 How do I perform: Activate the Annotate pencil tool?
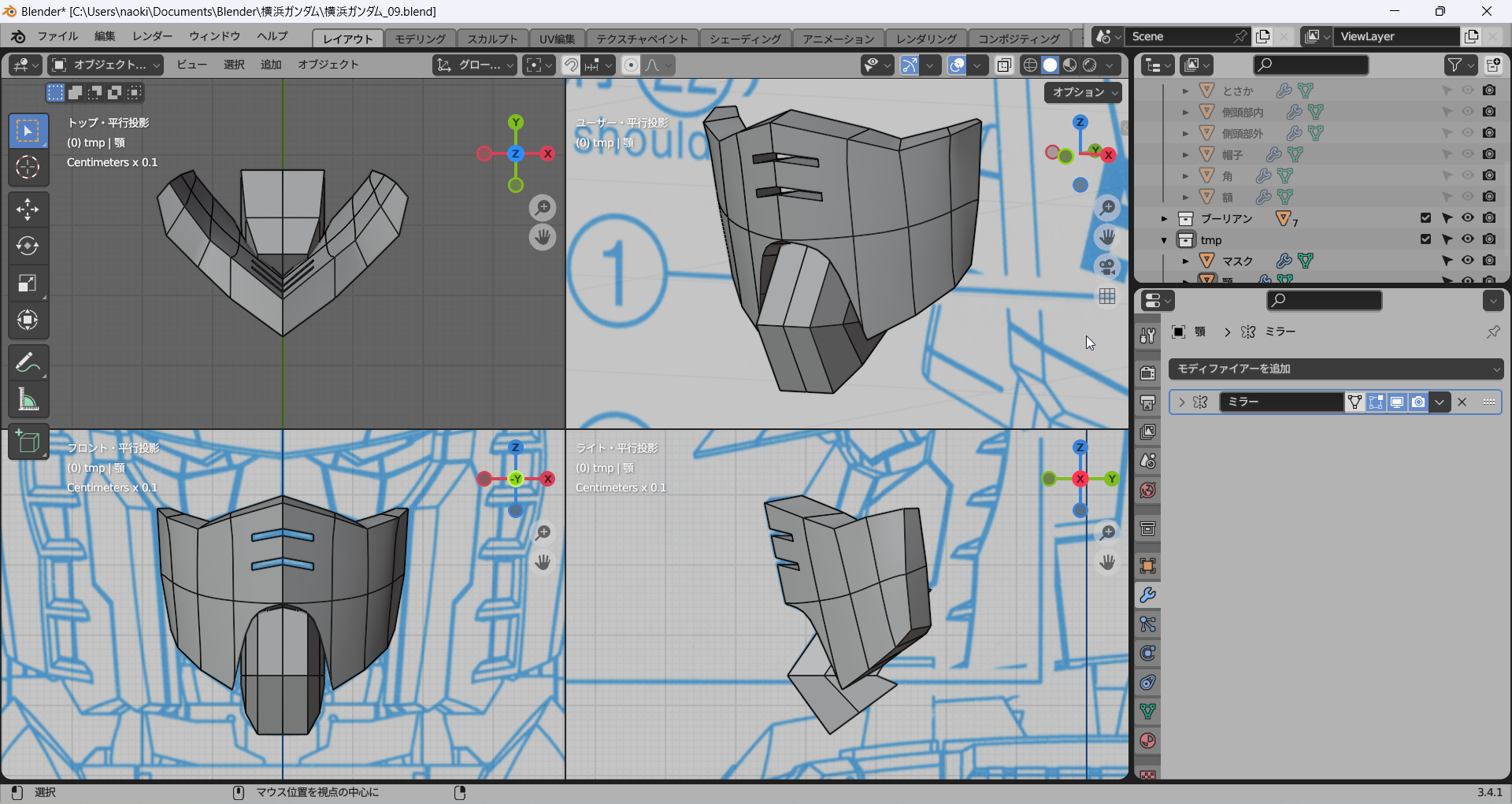coord(28,363)
